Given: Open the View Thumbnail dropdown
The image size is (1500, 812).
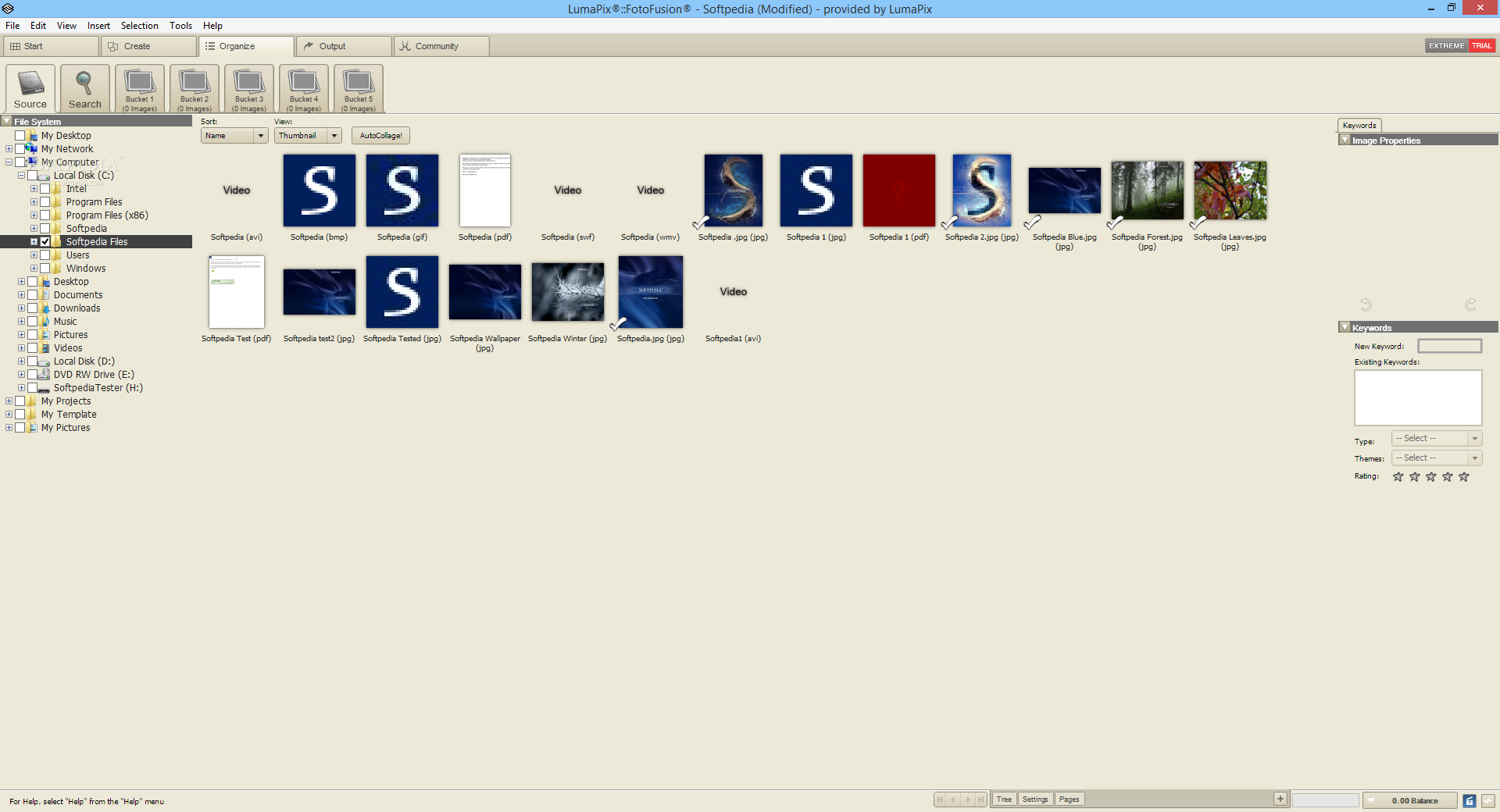Looking at the screenshot, I should click(x=308, y=136).
